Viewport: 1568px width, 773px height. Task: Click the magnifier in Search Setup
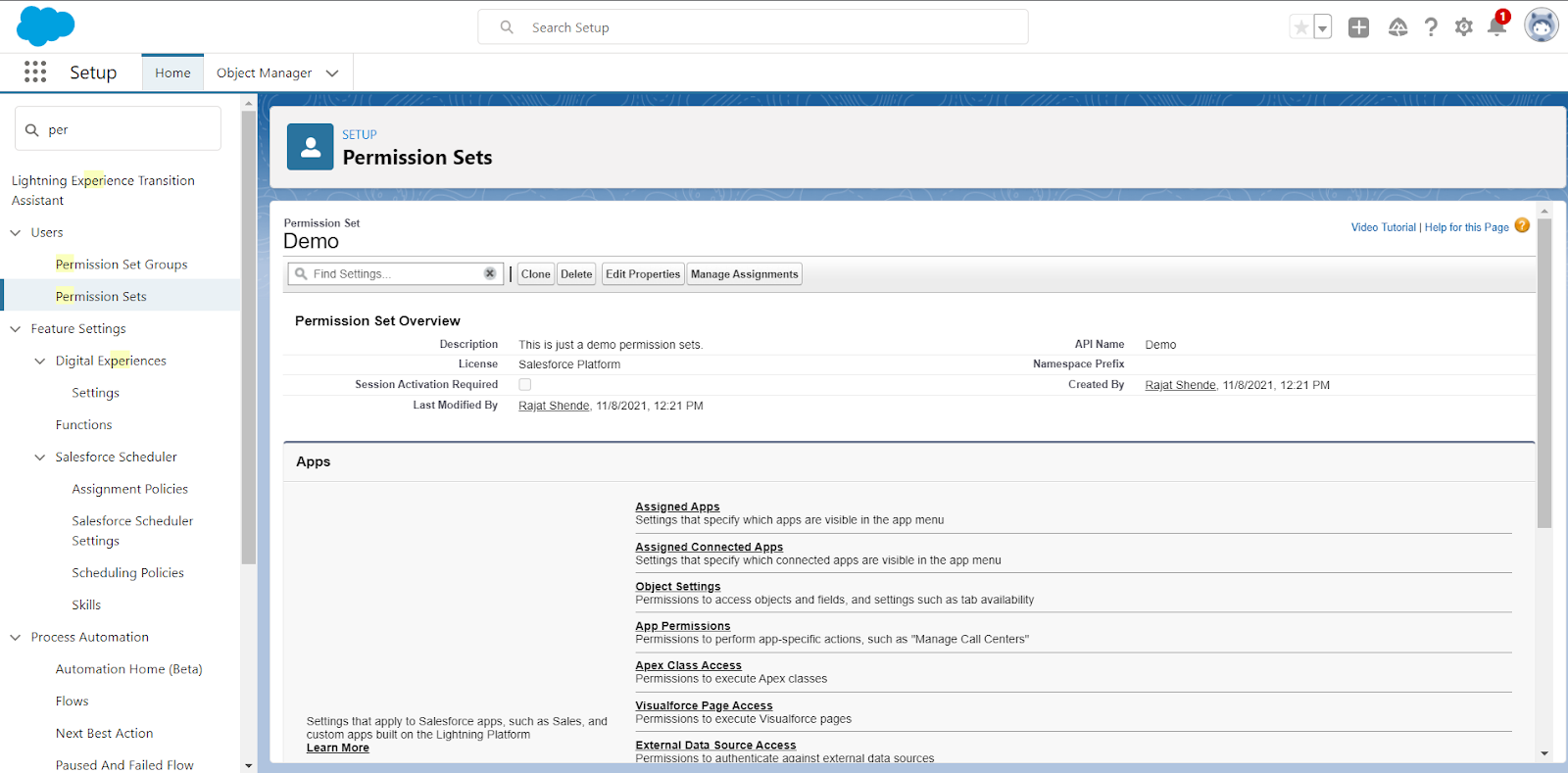507,27
